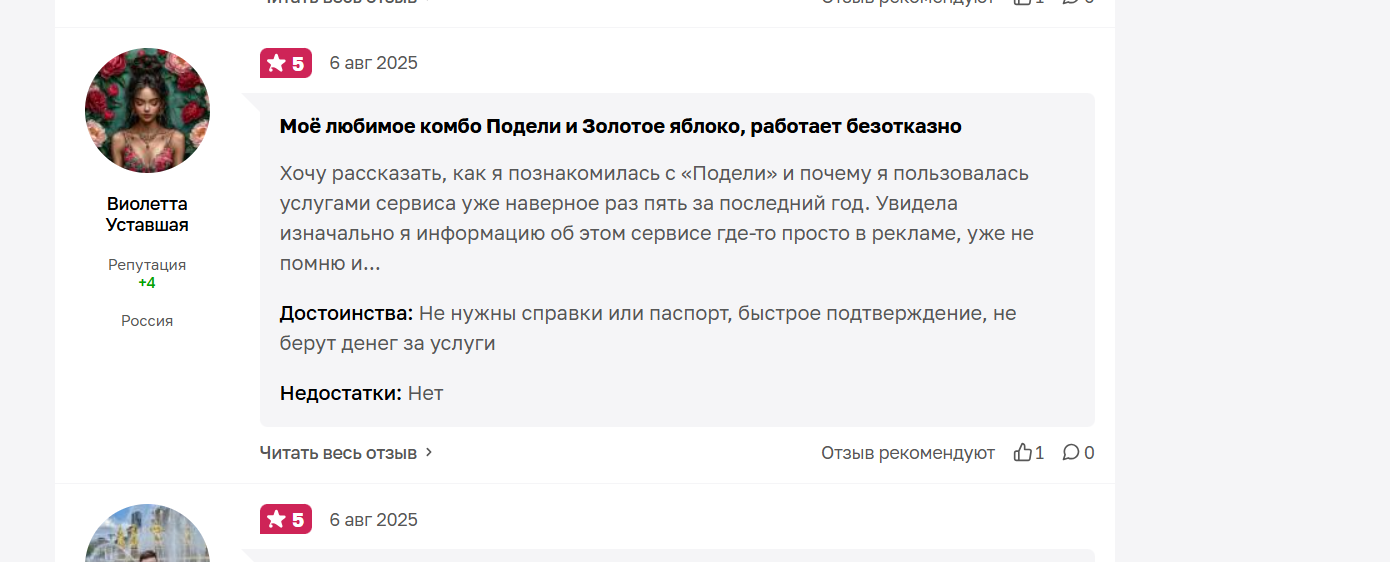Open Виолетта Уставшая's round avatar picture
Viewport: 1390px width, 562px height.
pyautogui.click(x=147, y=110)
